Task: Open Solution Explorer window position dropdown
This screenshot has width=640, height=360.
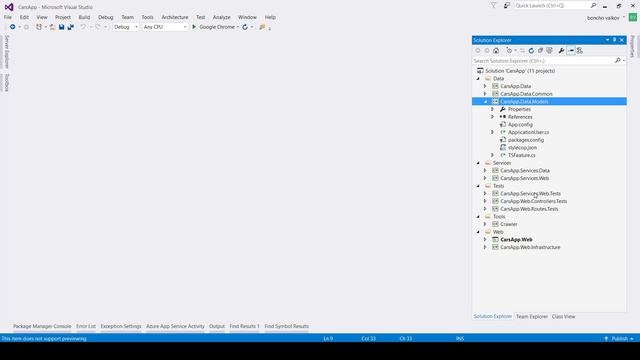Action: pos(607,40)
